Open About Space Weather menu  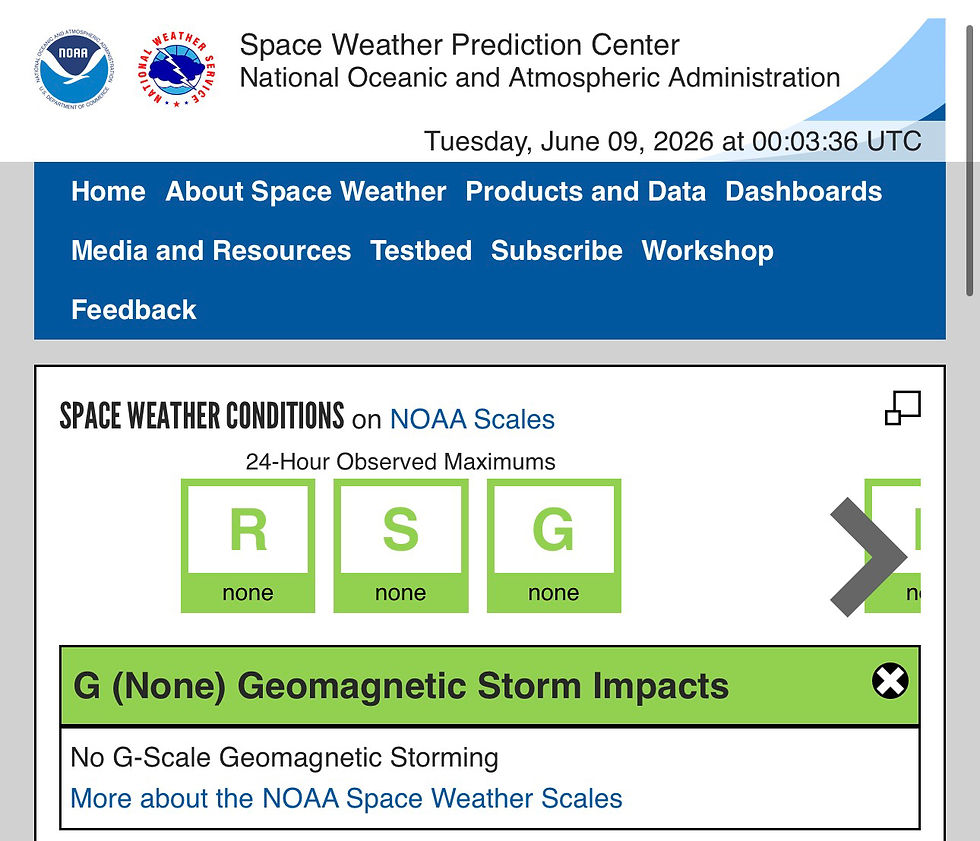[306, 191]
